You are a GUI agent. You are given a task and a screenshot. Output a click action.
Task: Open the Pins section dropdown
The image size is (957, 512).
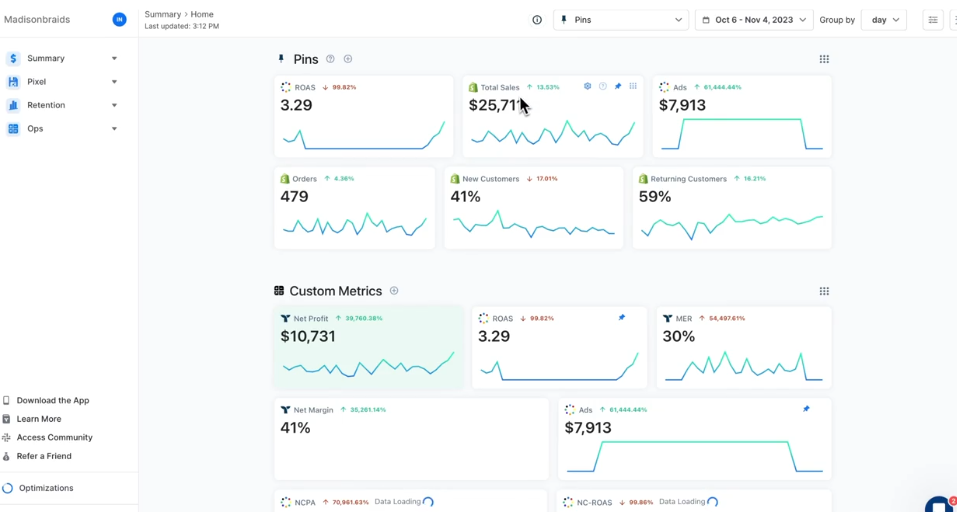(x=621, y=20)
